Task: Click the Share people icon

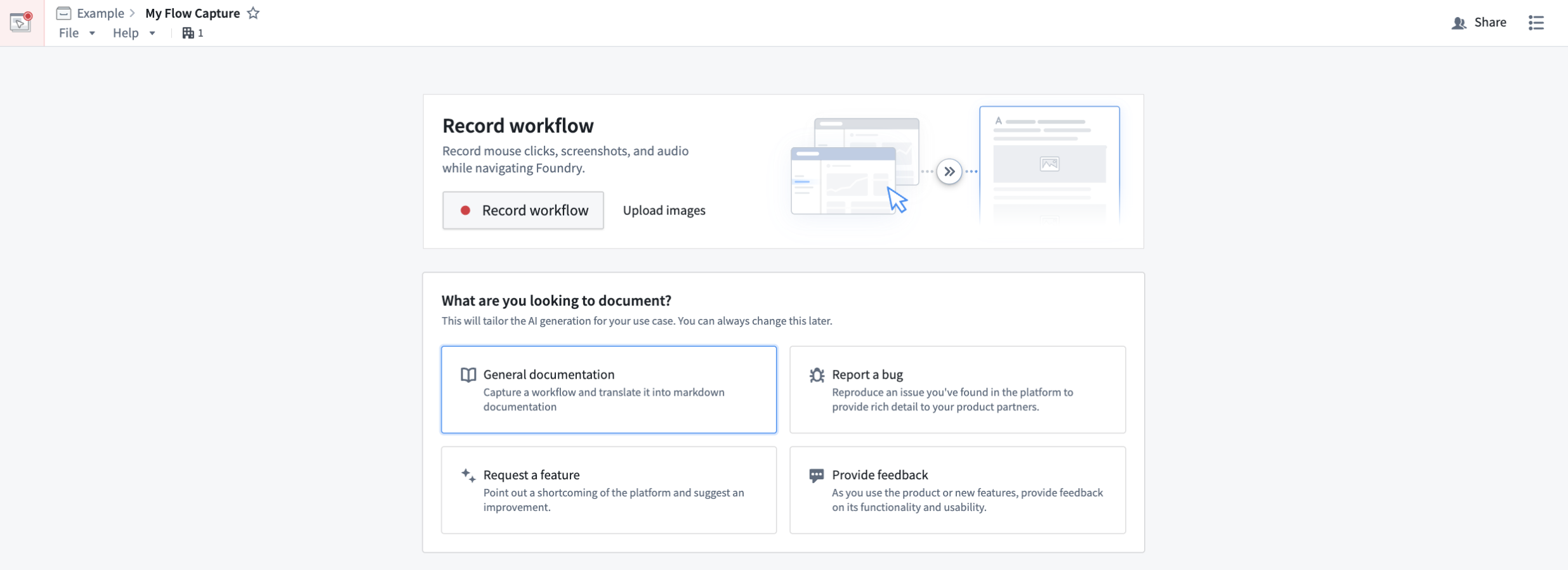Action: (1459, 23)
